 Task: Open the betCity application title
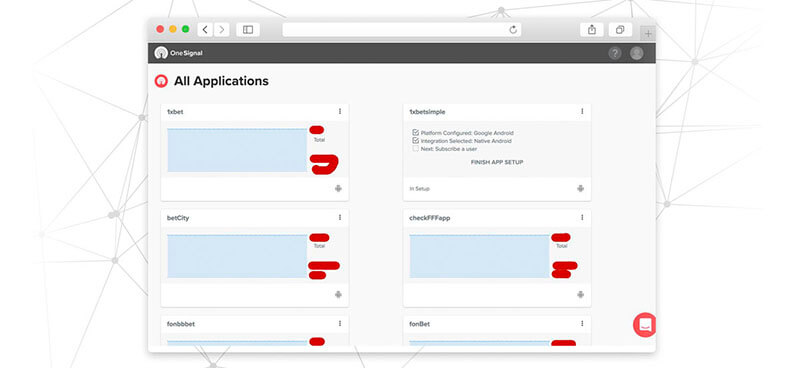(178, 218)
